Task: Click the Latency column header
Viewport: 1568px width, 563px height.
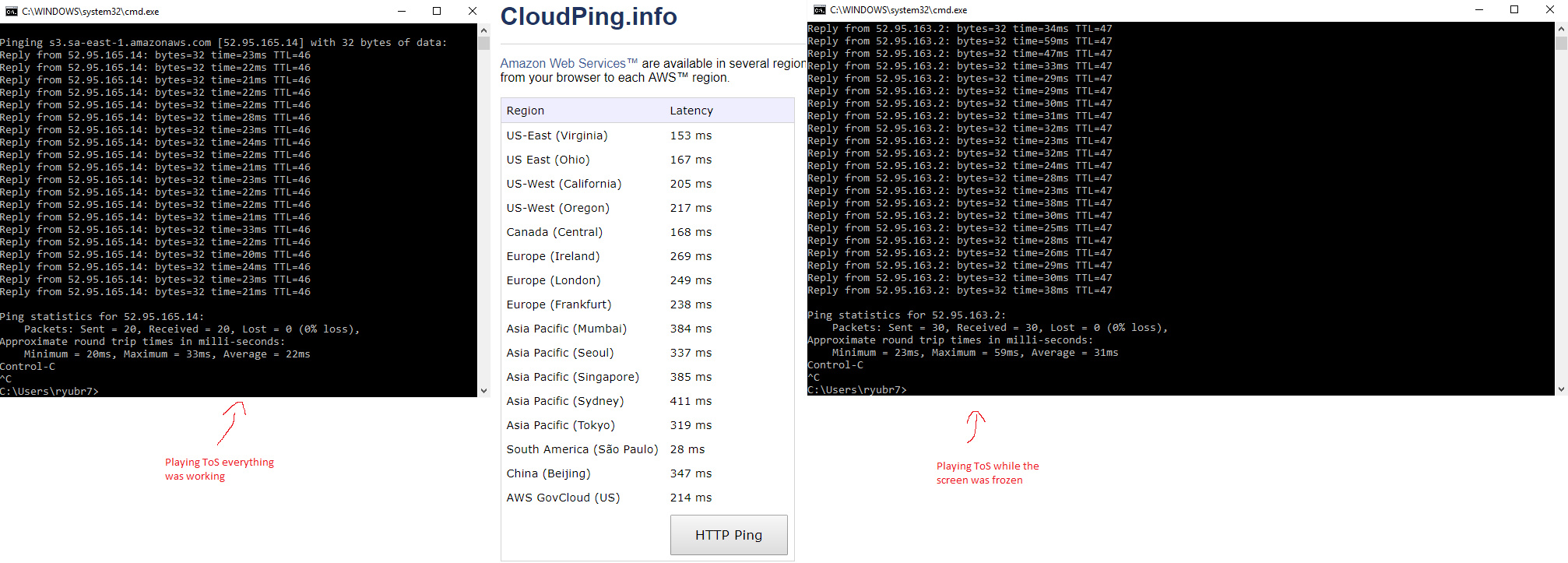Action: point(691,111)
